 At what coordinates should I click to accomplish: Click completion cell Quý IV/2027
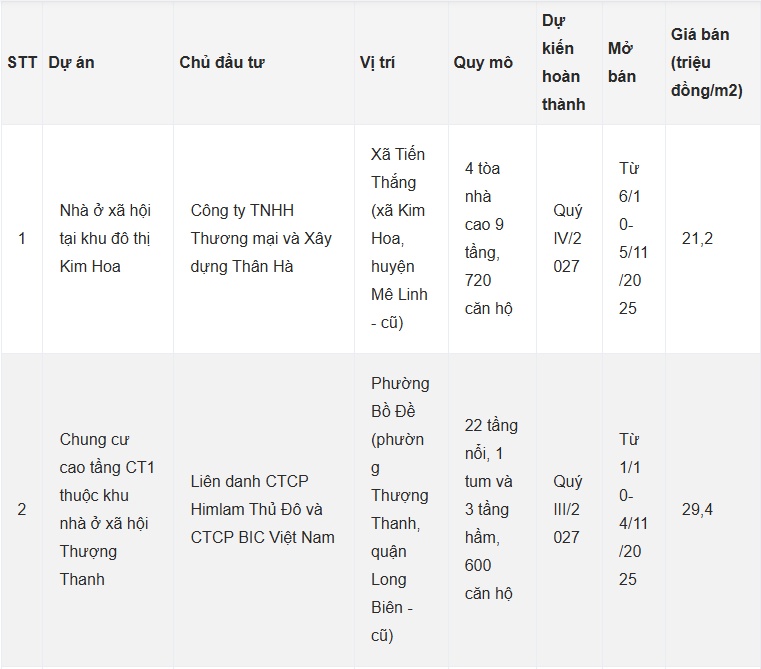tap(567, 238)
